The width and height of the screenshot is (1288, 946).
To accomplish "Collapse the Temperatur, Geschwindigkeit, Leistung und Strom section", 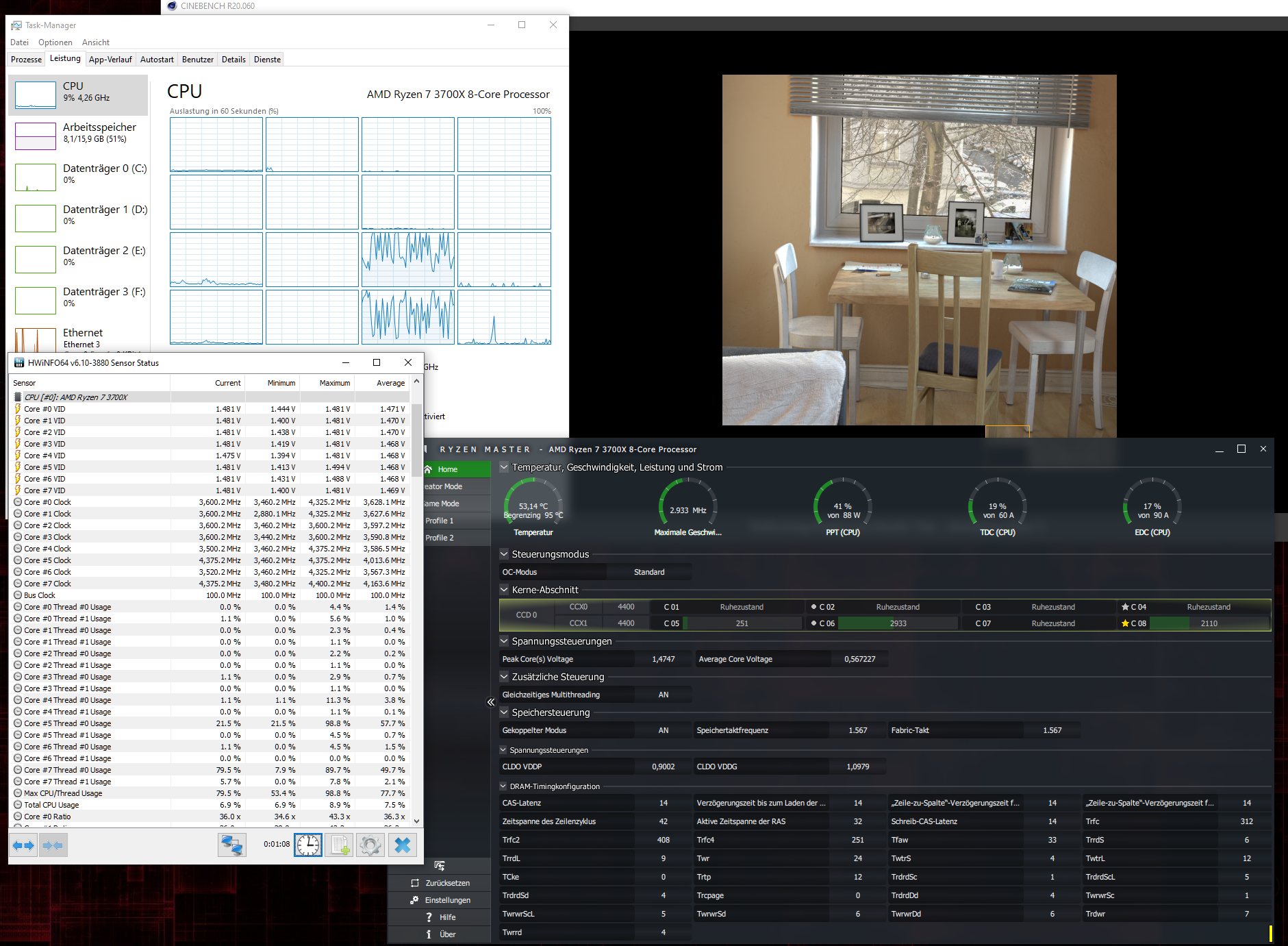I will point(504,467).
